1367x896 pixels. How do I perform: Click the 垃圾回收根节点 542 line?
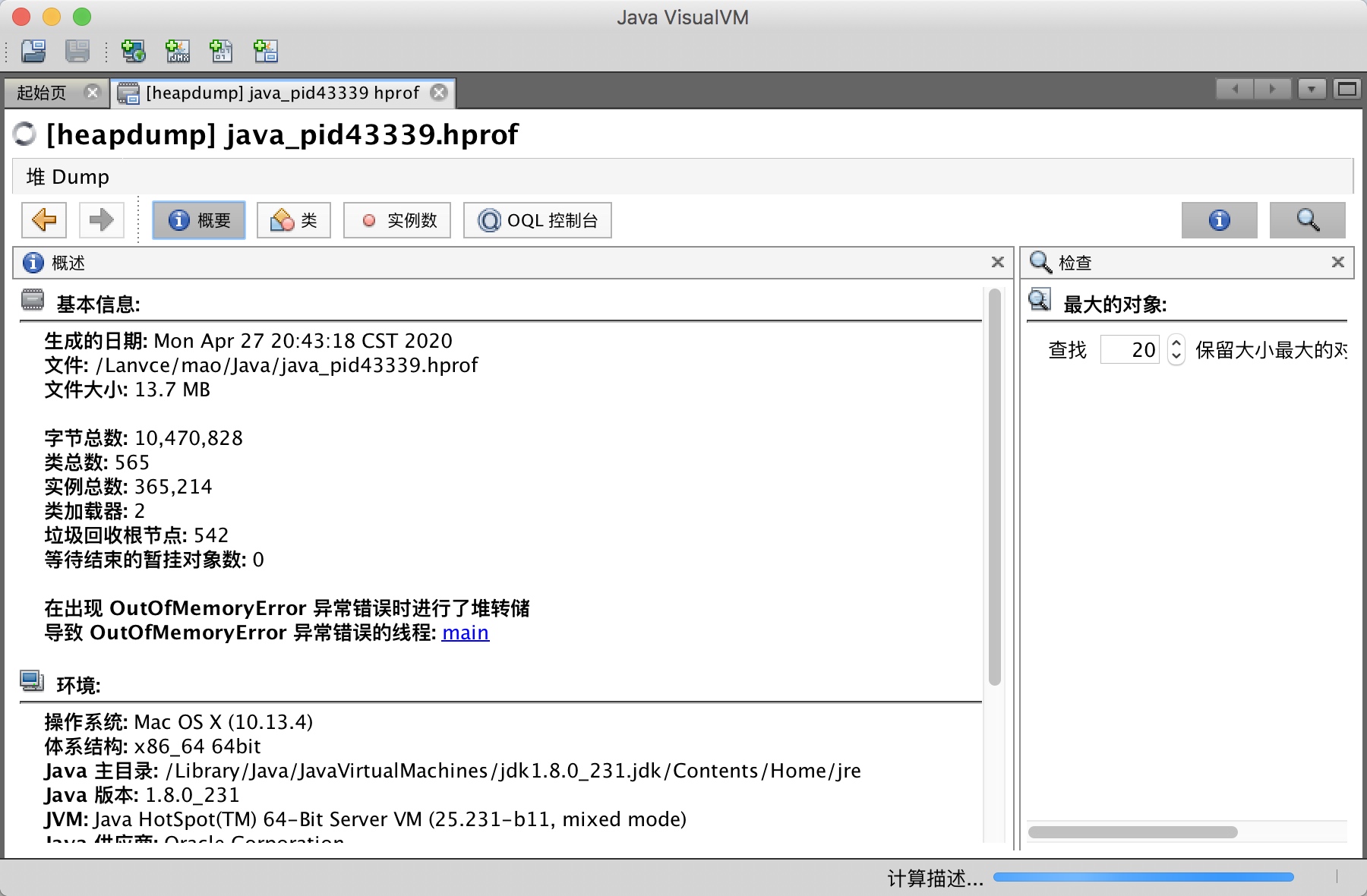tap(136, 535)
